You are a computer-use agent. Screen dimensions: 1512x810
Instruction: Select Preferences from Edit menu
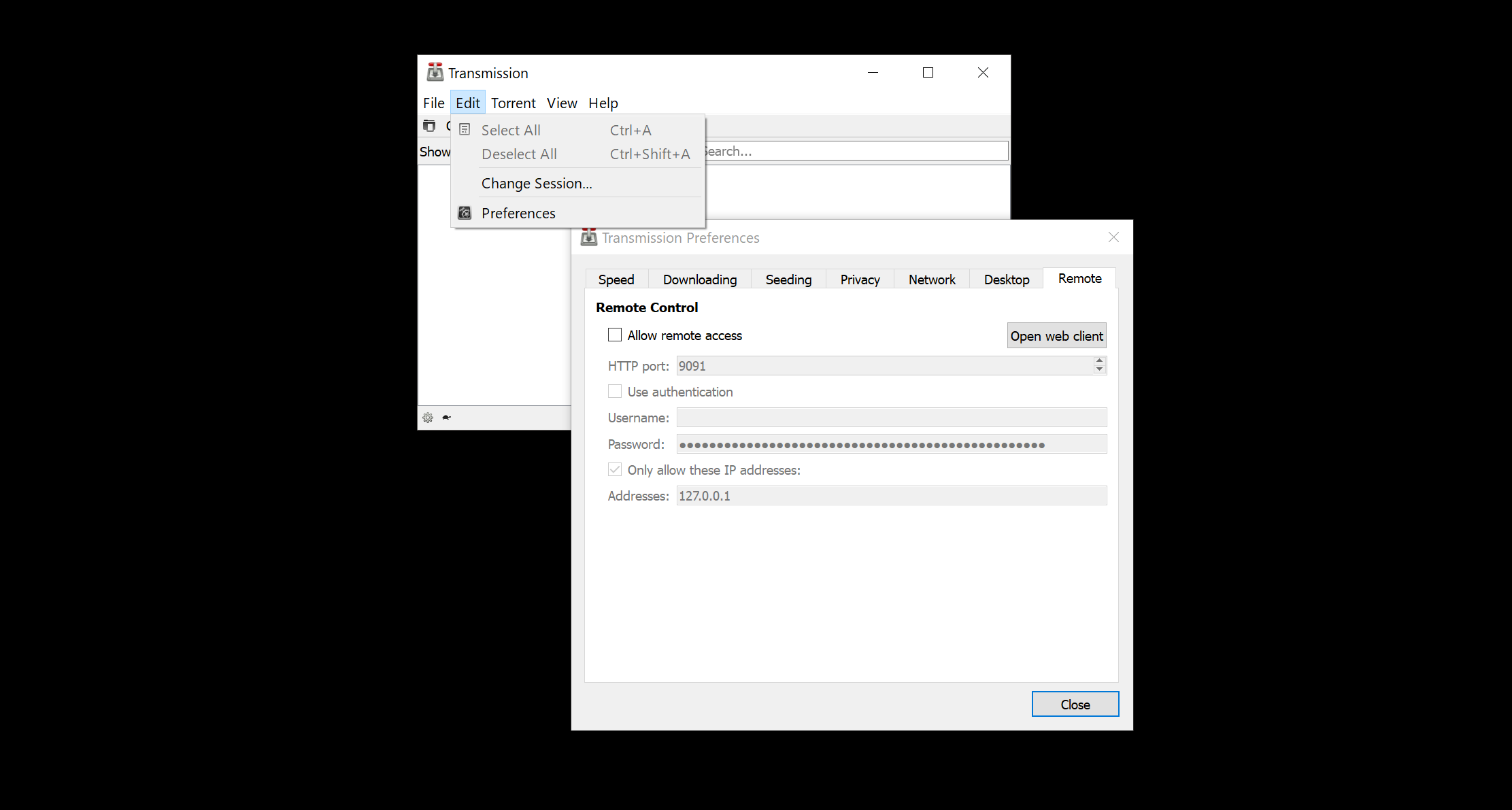click(518, 213)
